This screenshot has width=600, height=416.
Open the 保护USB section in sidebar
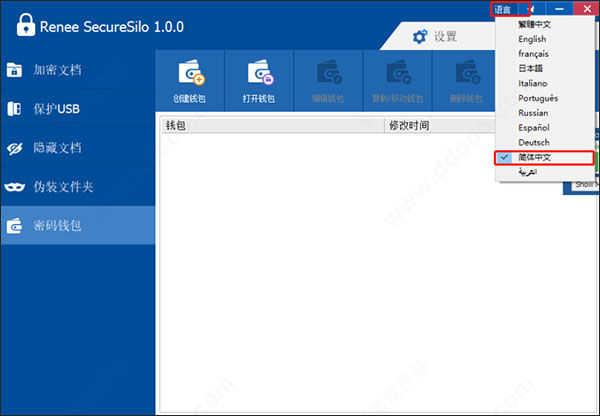(x=78, y=109)
